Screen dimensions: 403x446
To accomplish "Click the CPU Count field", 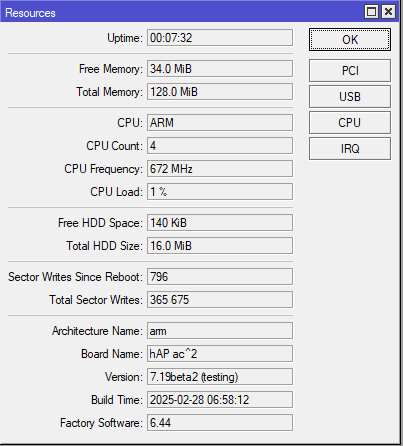I will (220, 146).
